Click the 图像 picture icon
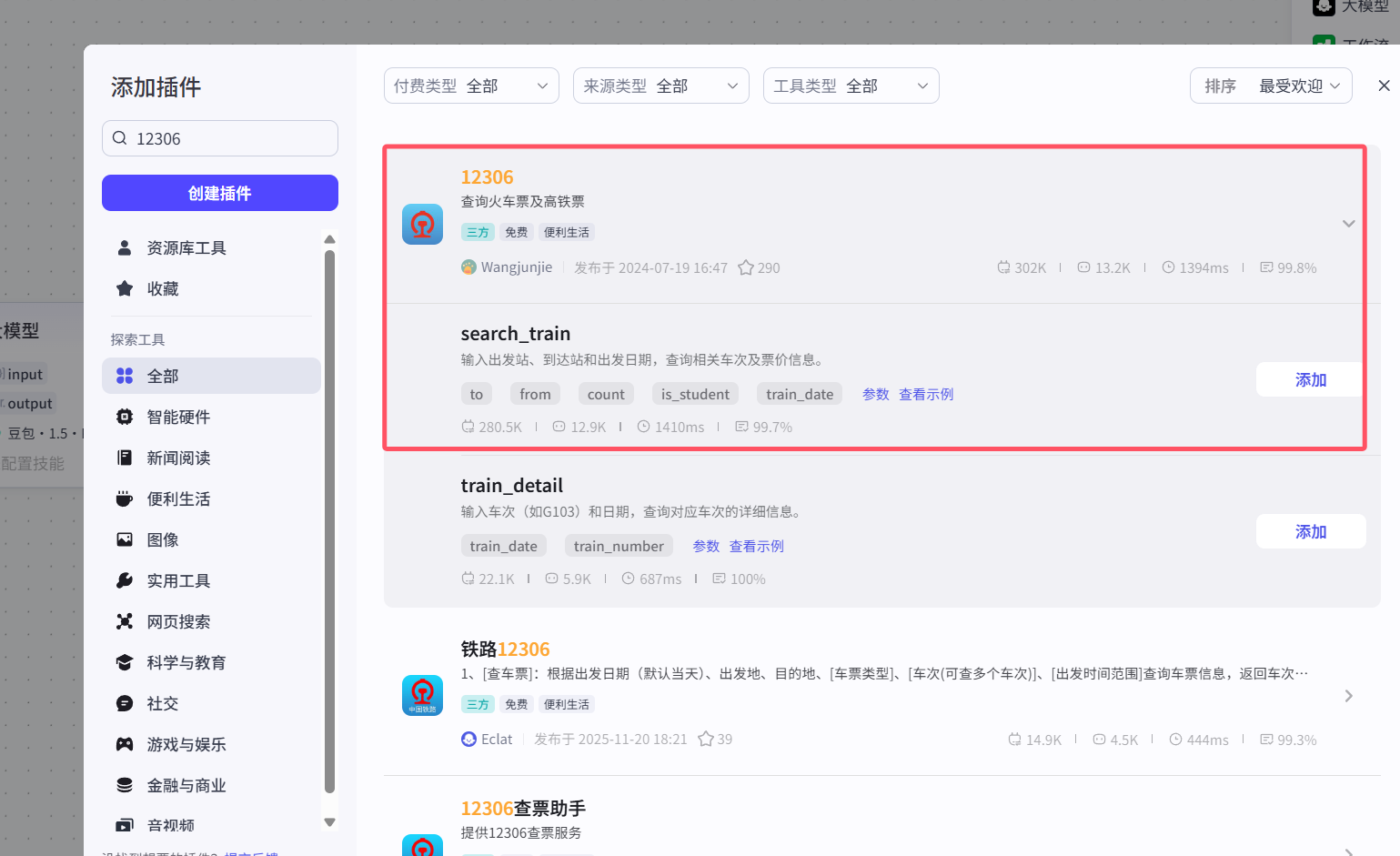1400x856 pixels. [x=125, y=539]
